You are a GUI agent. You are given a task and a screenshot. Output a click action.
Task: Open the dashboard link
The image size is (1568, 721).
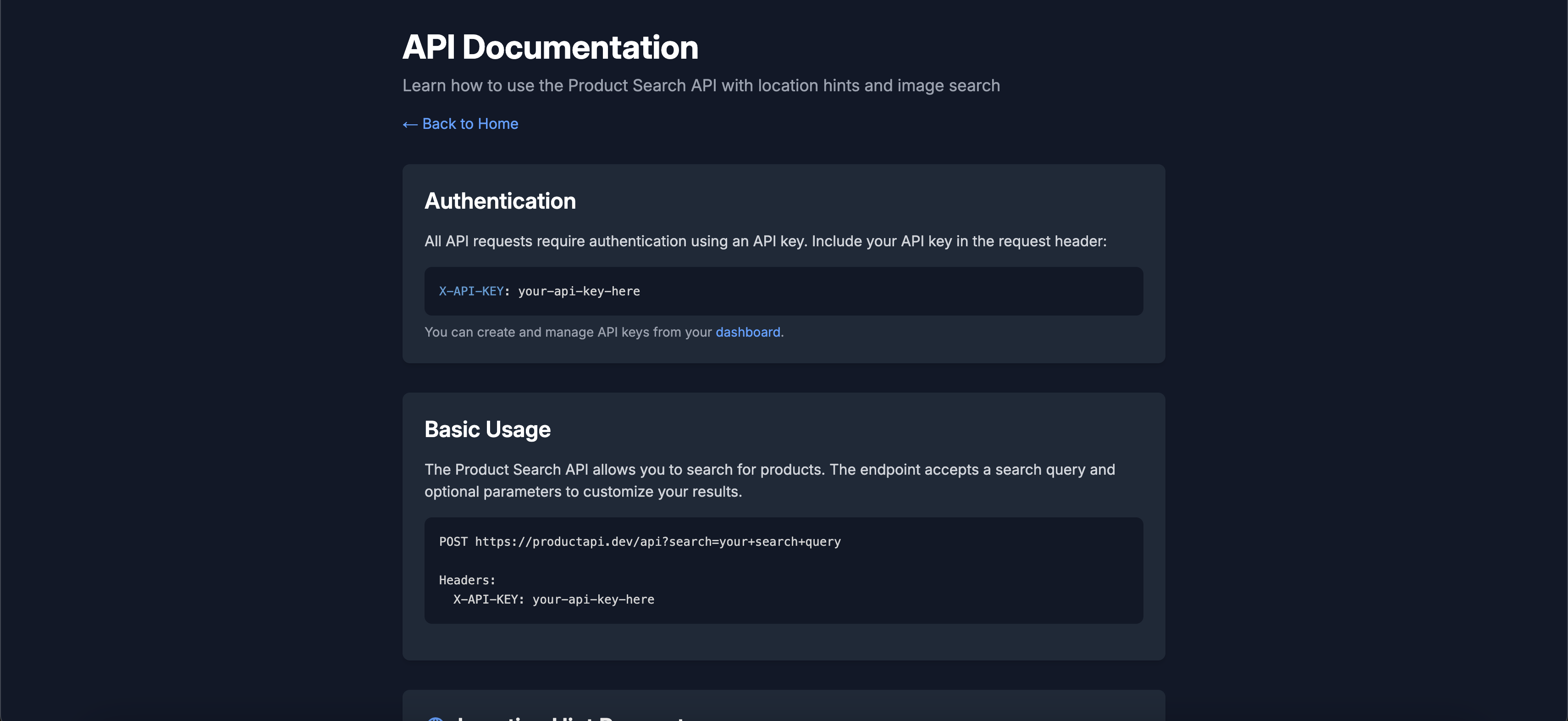(747, 332)
